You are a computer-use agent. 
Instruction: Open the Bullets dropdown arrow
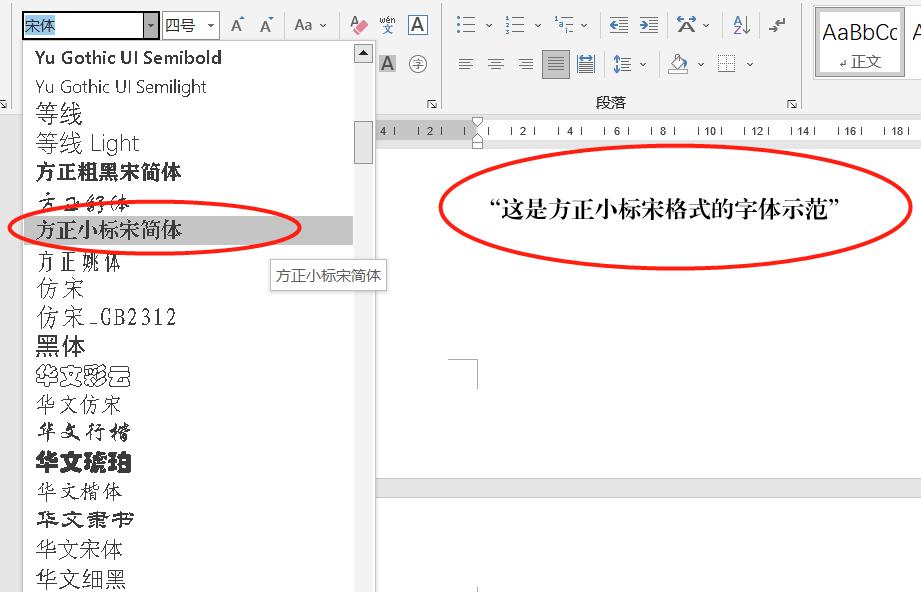pos(488,26)
